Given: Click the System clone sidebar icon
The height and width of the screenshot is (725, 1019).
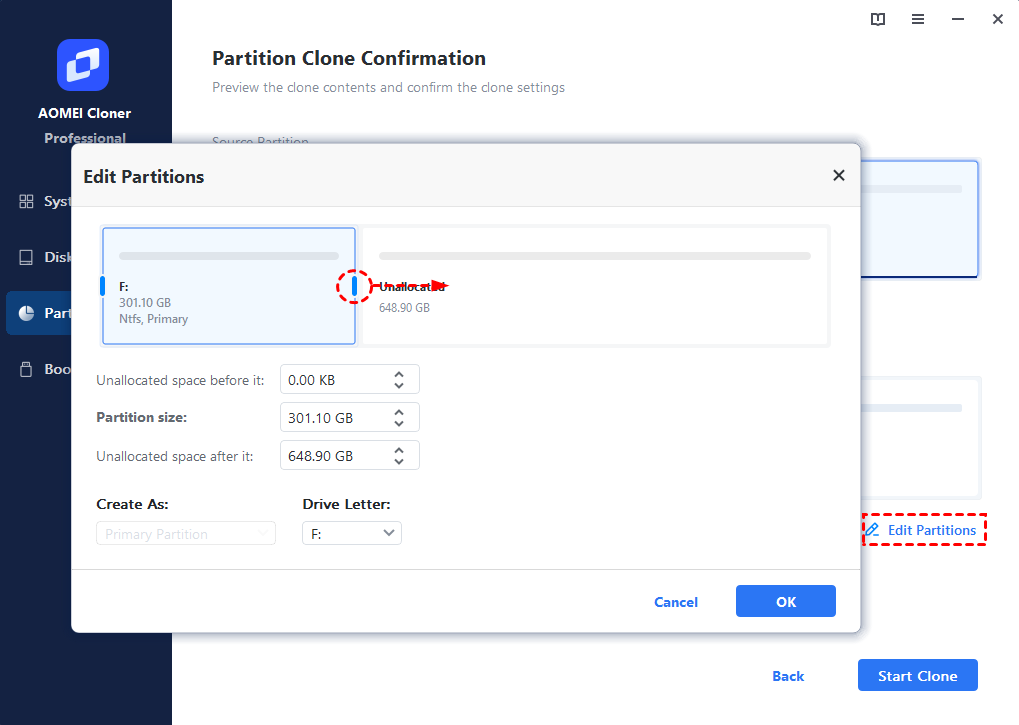Looking at the screenshot, I should point(26,201).
